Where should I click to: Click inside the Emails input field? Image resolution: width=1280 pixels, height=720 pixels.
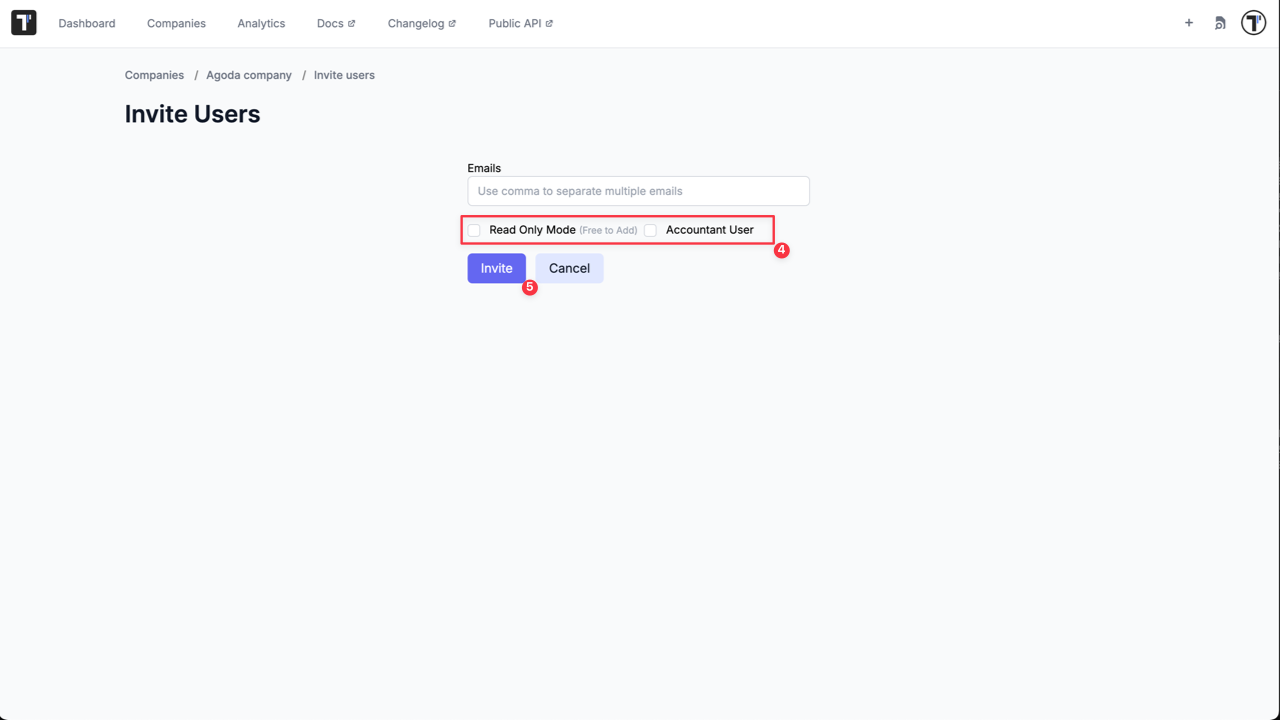638,191
